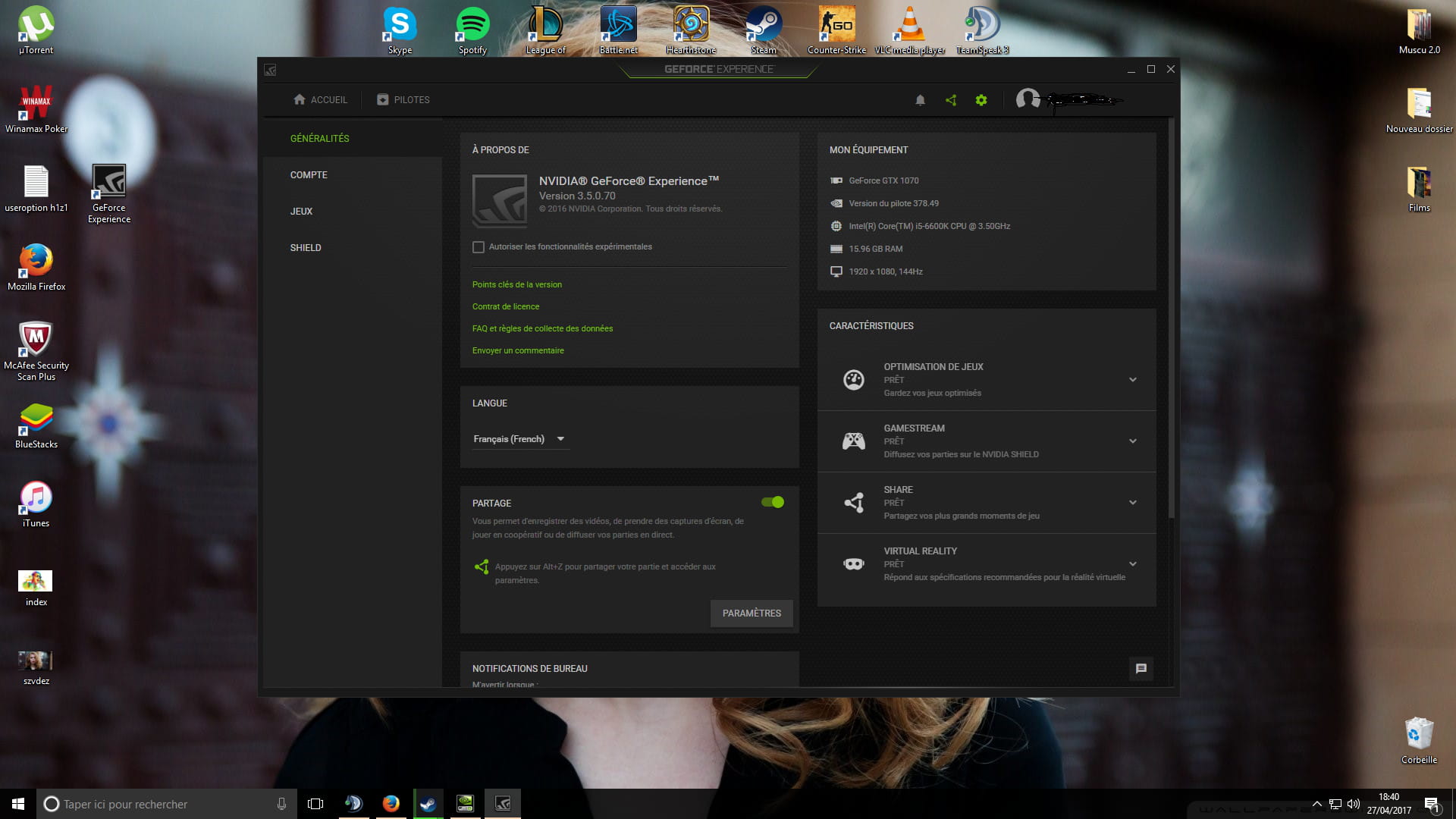Expand Virtual Reality feature details

[x=1132, y=564]
